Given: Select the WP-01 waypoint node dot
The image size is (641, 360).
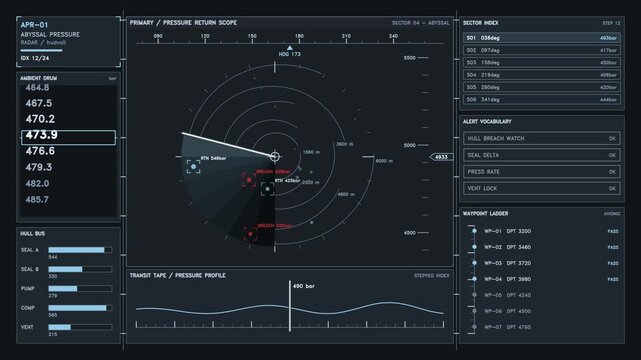Looking at the screenshot, I should 474,231.
